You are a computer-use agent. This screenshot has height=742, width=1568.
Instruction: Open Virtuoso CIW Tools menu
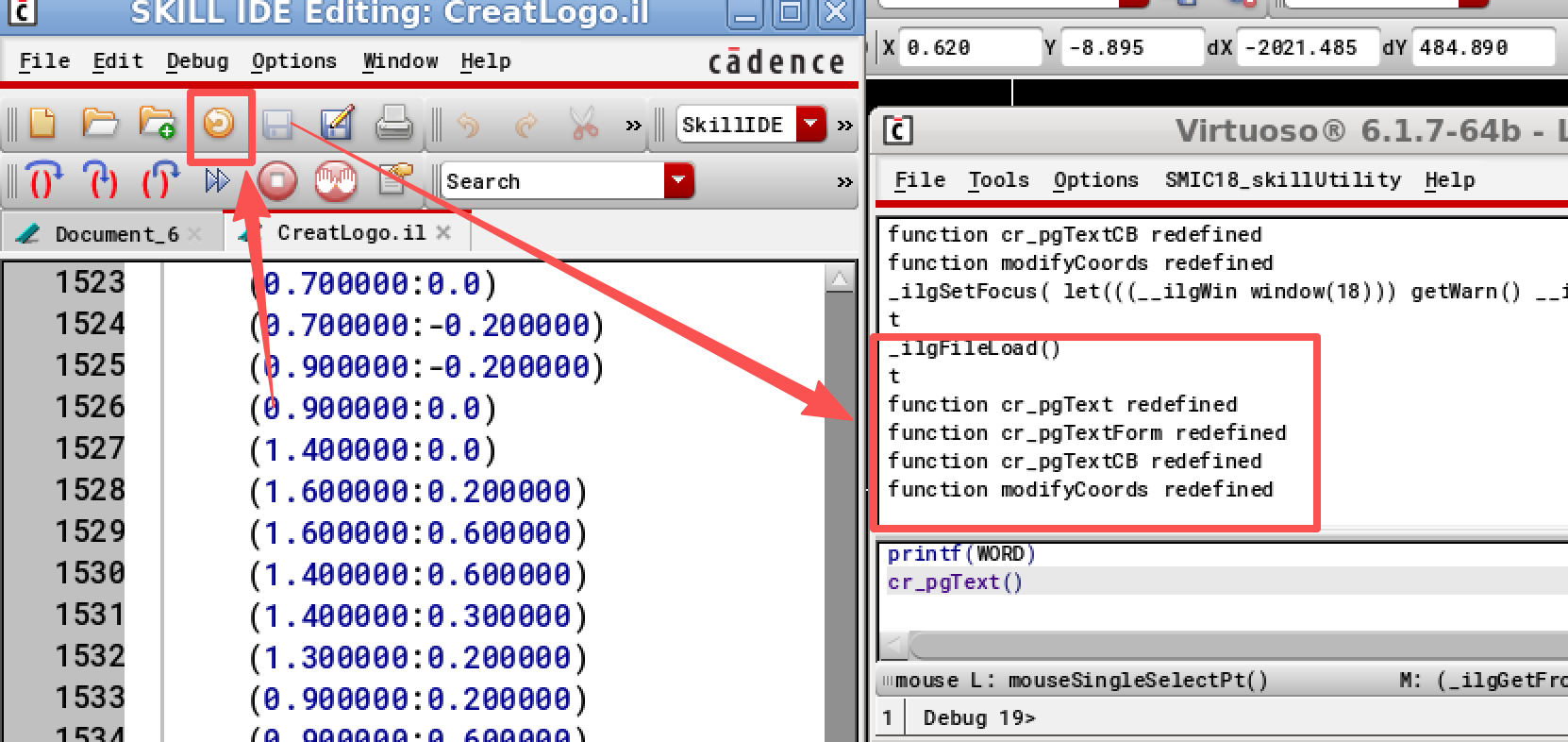coord(998,180)
